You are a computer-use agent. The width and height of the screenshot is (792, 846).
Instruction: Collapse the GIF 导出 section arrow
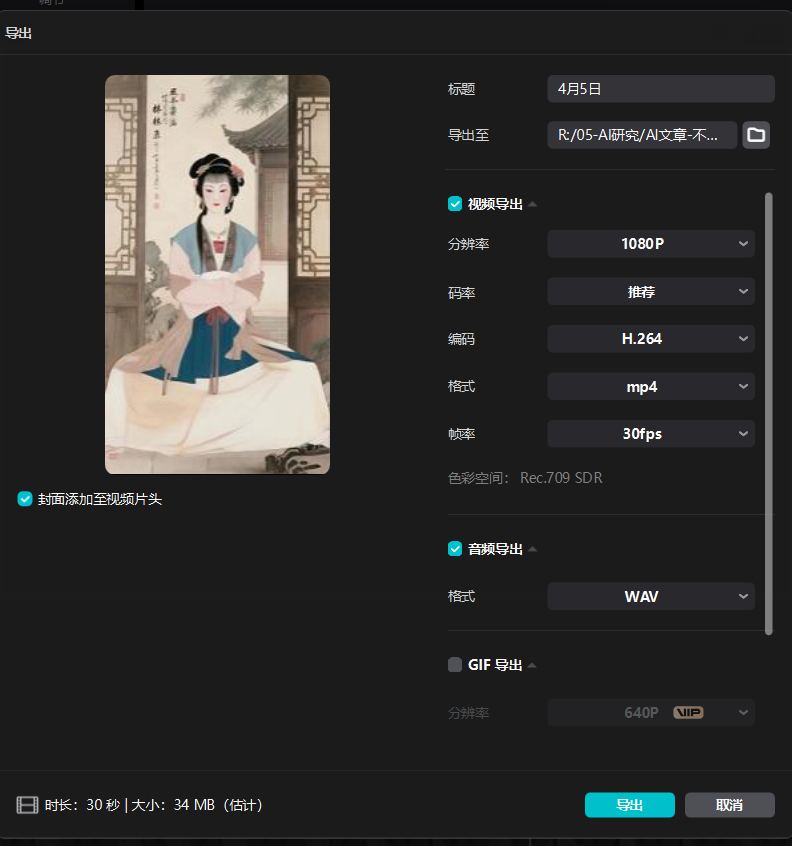(x=532, y=665)
